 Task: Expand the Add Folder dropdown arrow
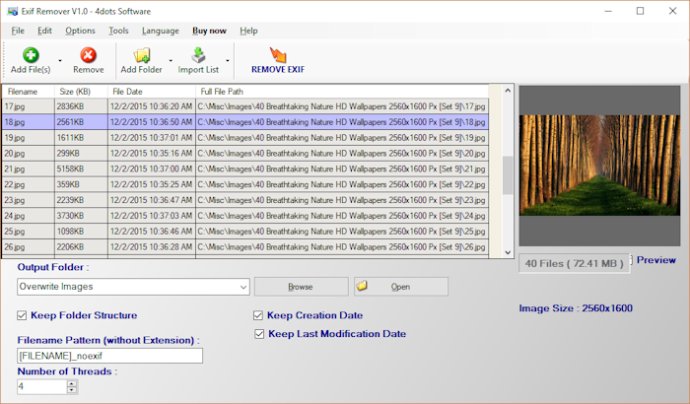click(x=171, y=60)
